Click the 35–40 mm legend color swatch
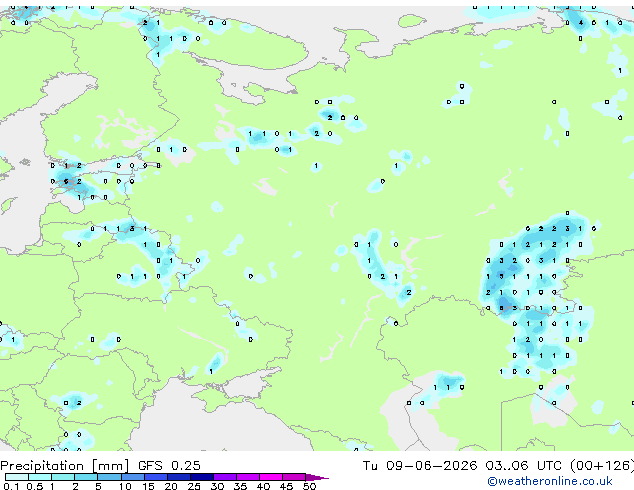This screenshot has width=634, height=490. click(247, 477)
